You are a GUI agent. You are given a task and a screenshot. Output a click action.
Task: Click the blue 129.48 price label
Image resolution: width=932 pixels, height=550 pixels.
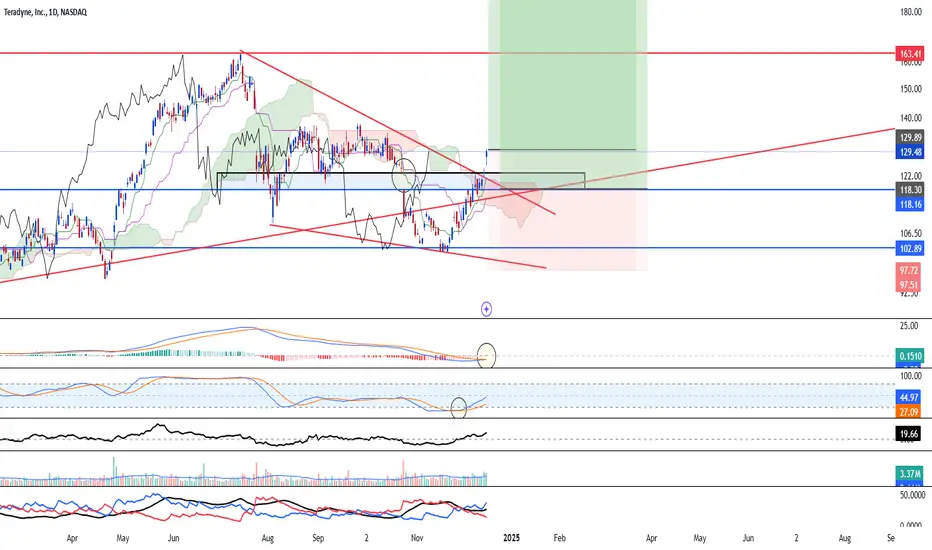point(909,152)
